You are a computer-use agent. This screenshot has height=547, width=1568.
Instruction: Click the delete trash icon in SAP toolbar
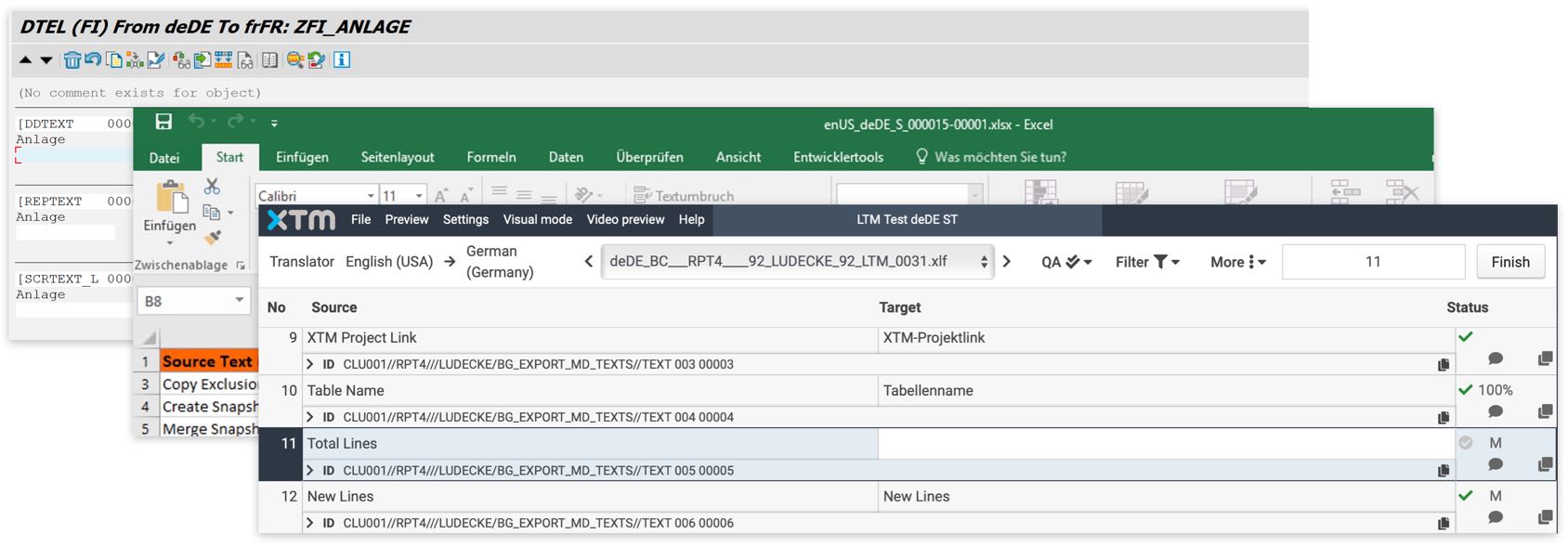(x=72, y=60)
